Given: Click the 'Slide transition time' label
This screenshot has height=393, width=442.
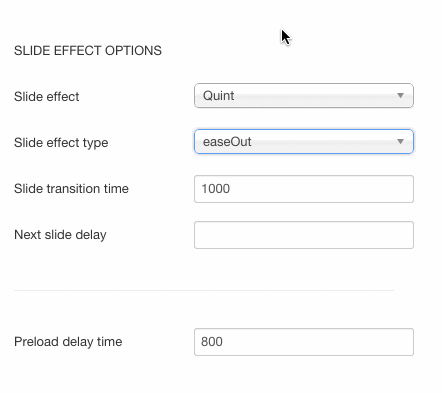Looking at the screenshot, I should pyautogui.click(x=71, y=189).
